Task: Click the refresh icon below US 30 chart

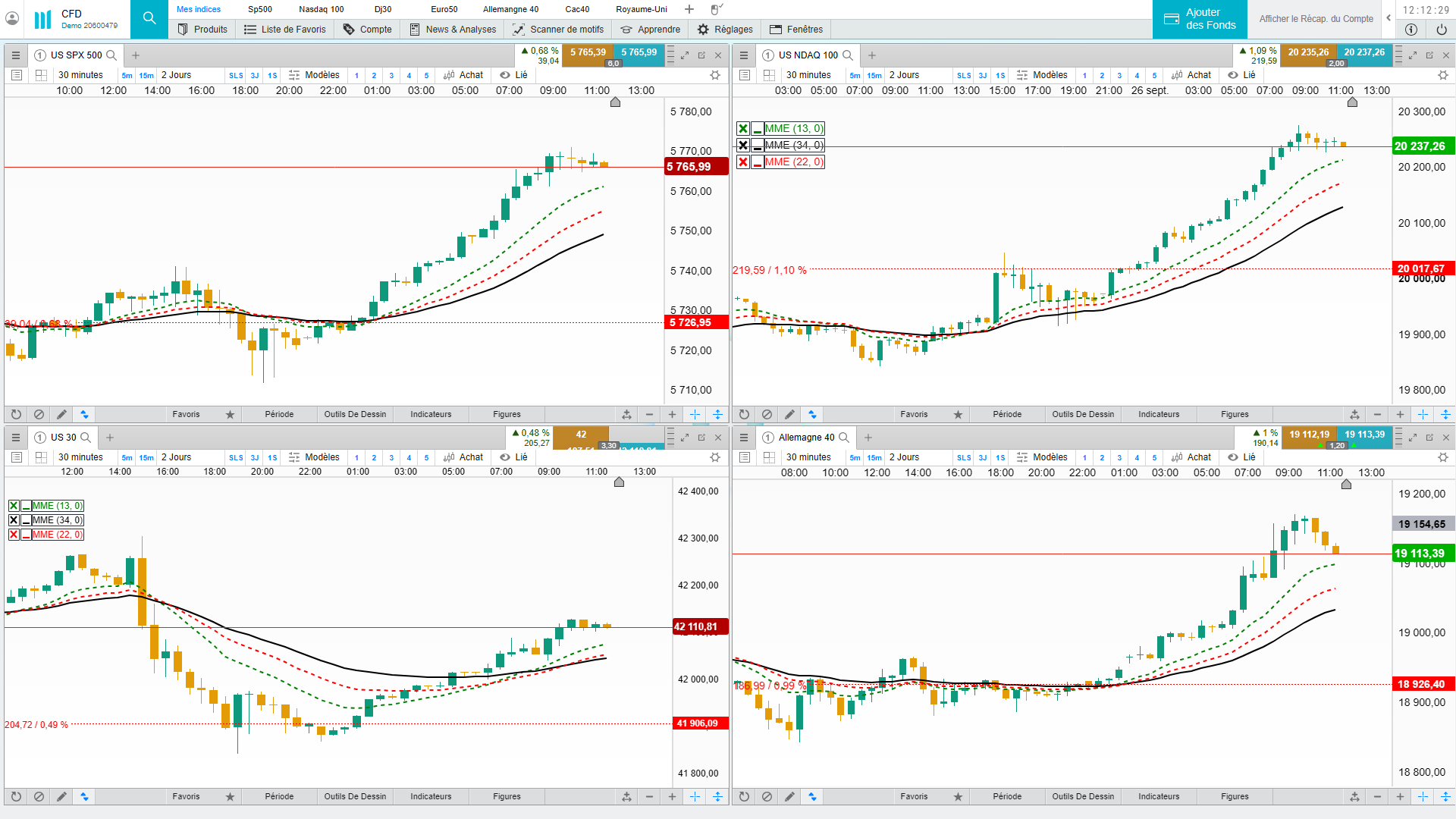Action: click(16, 797)
